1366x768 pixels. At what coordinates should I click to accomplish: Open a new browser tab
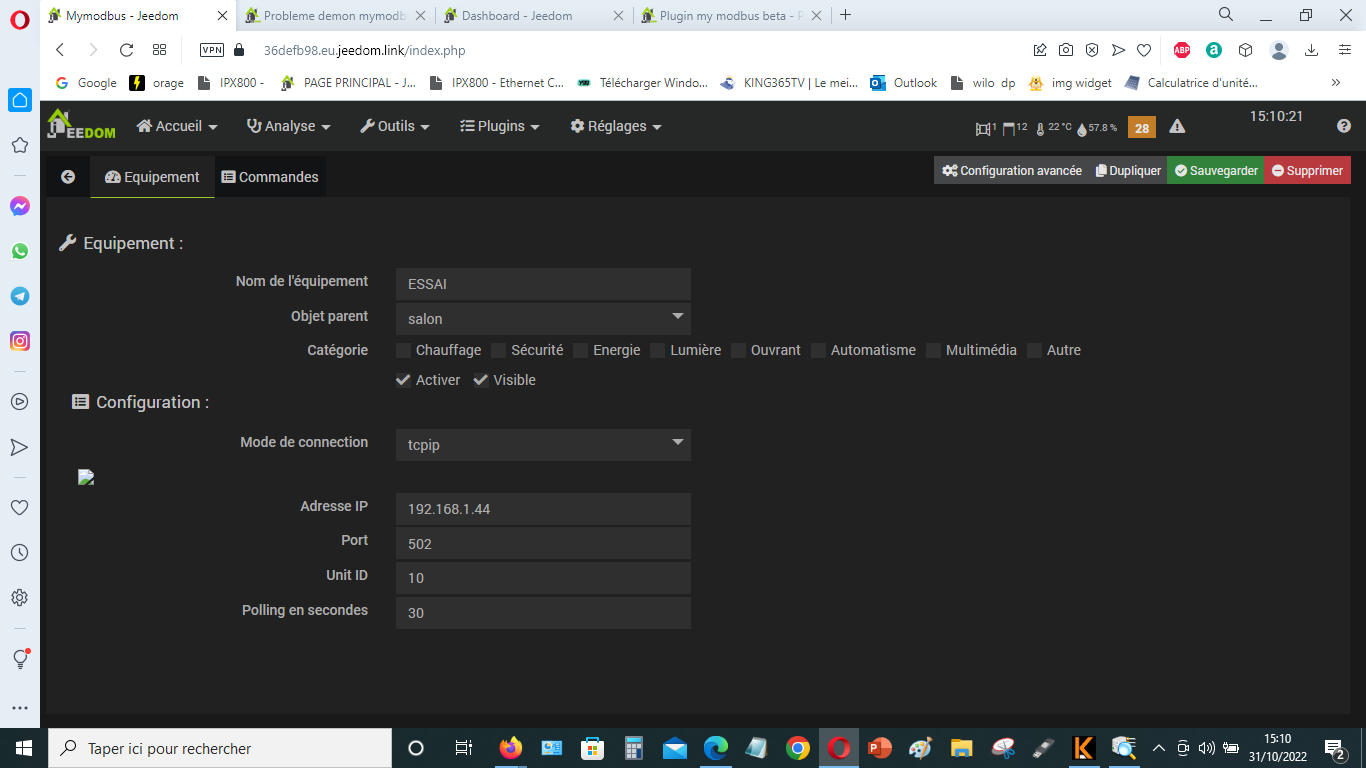846,15
